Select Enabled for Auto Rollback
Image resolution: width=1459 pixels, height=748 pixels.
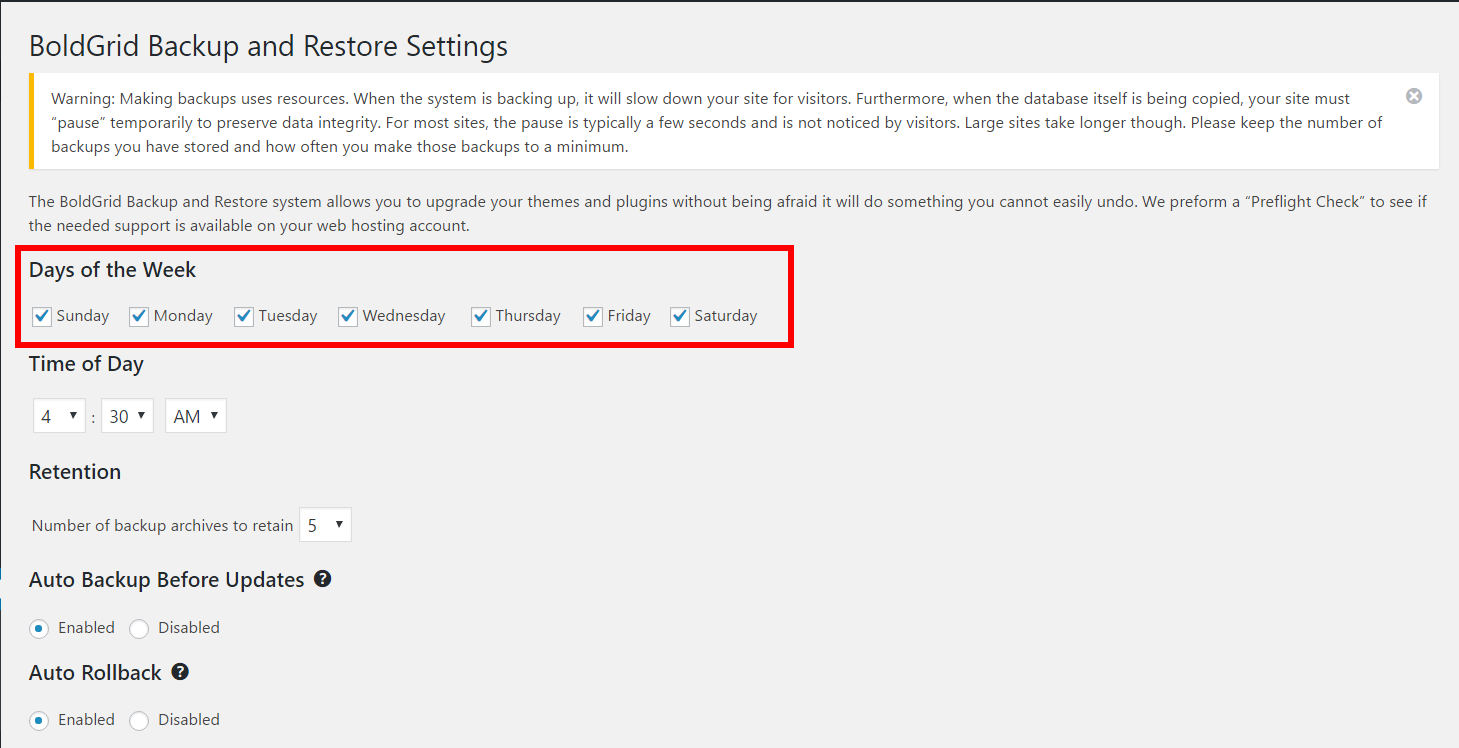point(40,720)
